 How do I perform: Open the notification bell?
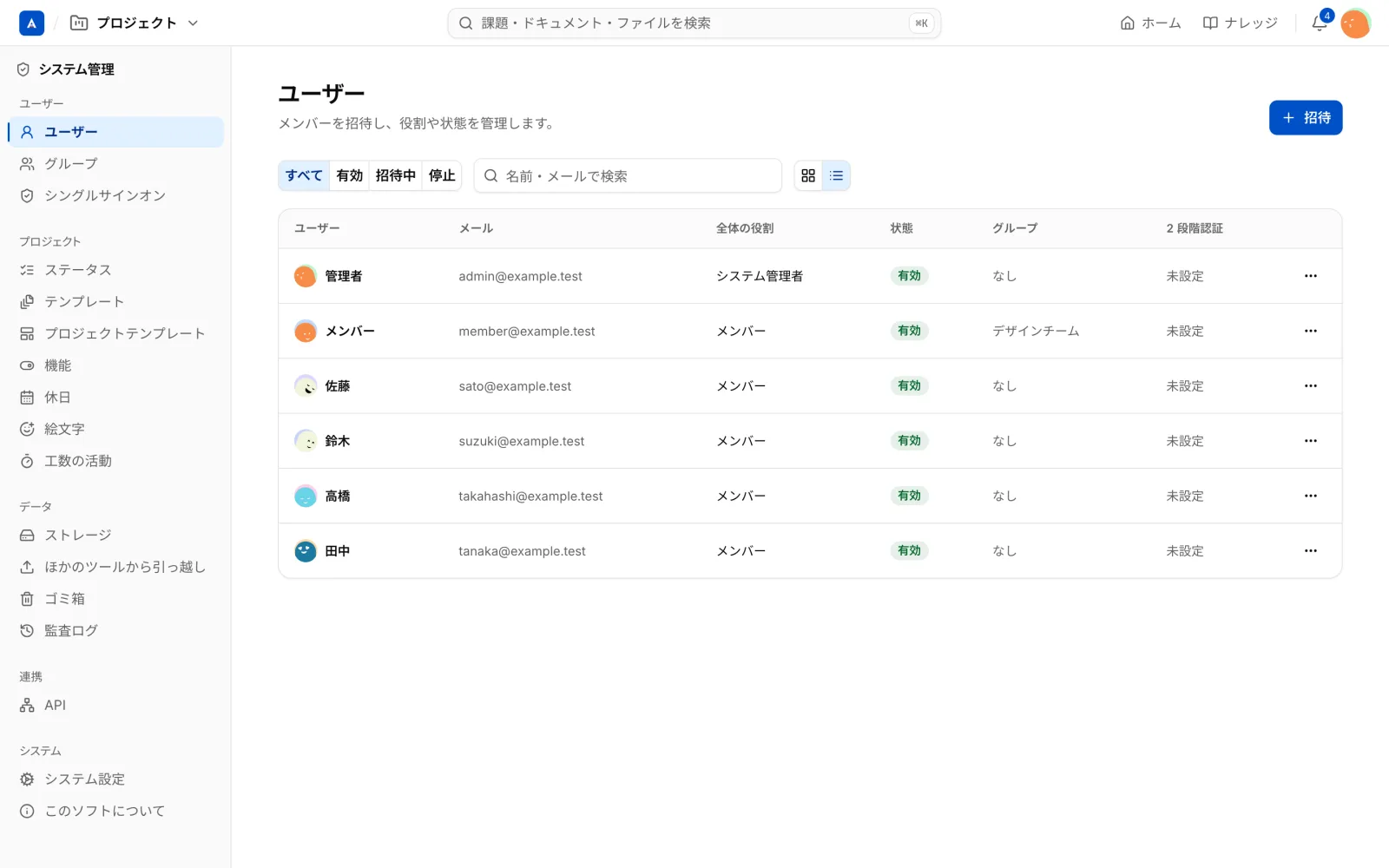click(1320, 23)
